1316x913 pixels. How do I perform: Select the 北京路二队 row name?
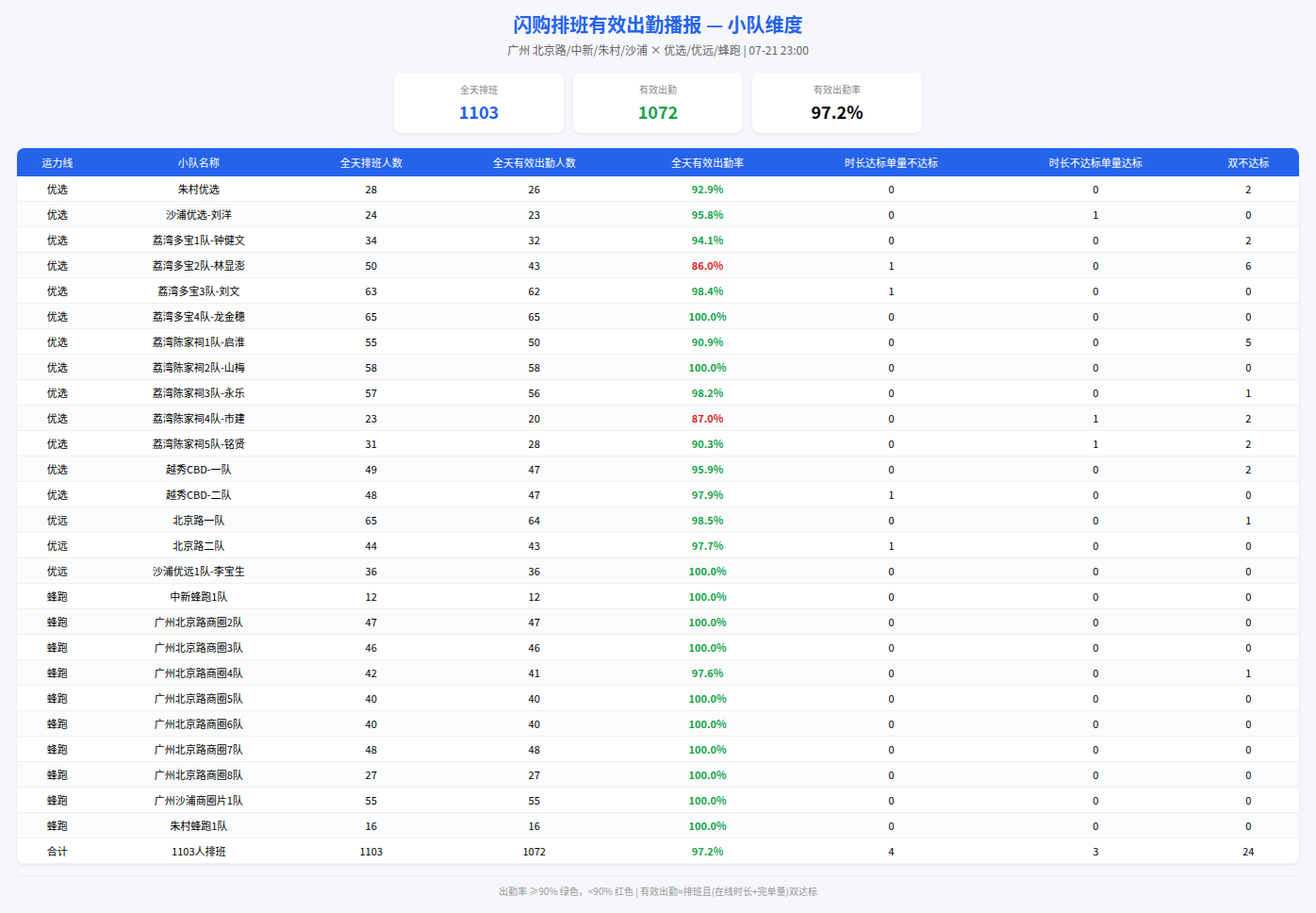tap(199, 546)
